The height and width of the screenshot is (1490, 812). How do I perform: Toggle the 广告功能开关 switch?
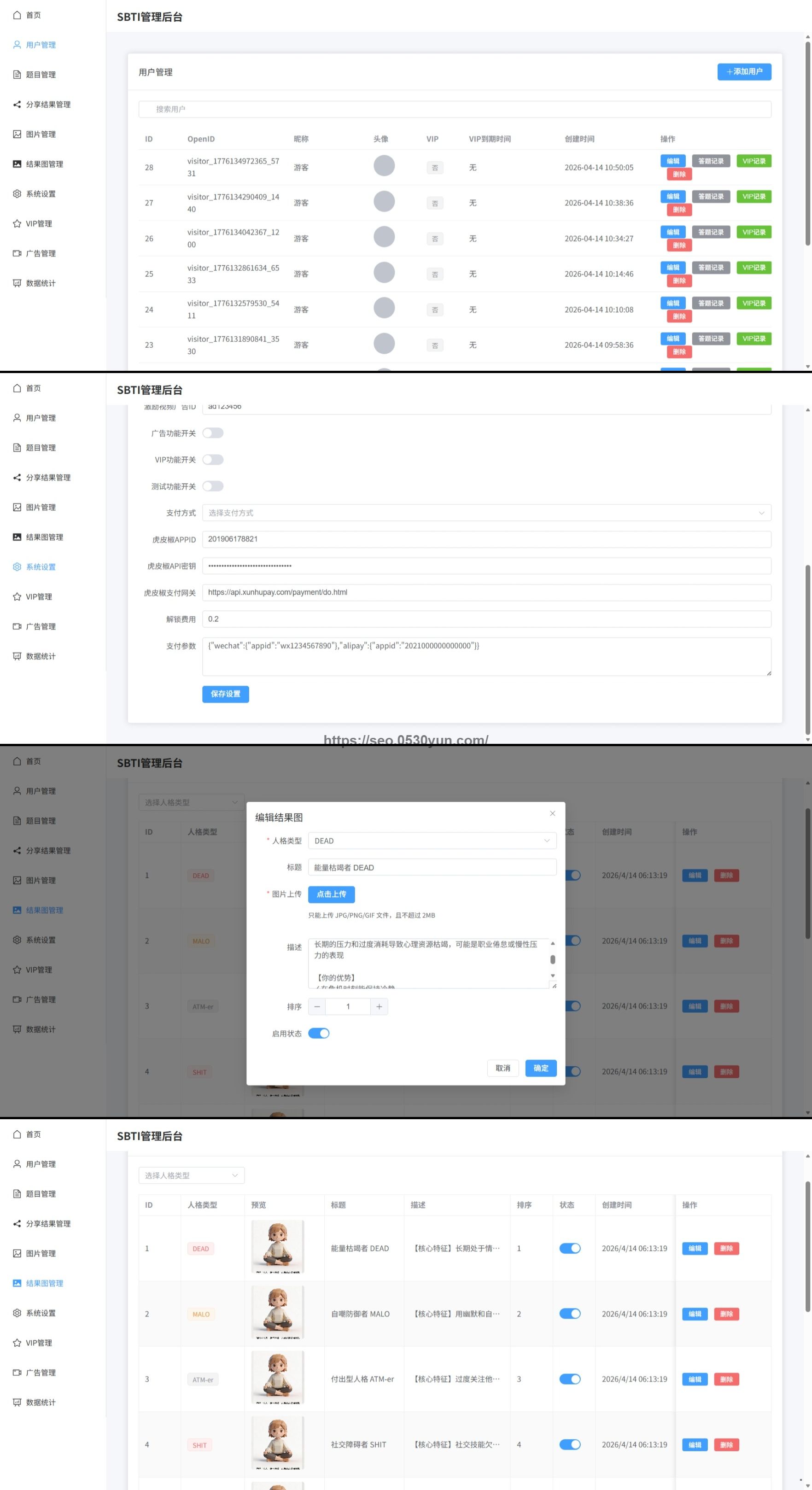pyautogui.click(x=213, y=433)
